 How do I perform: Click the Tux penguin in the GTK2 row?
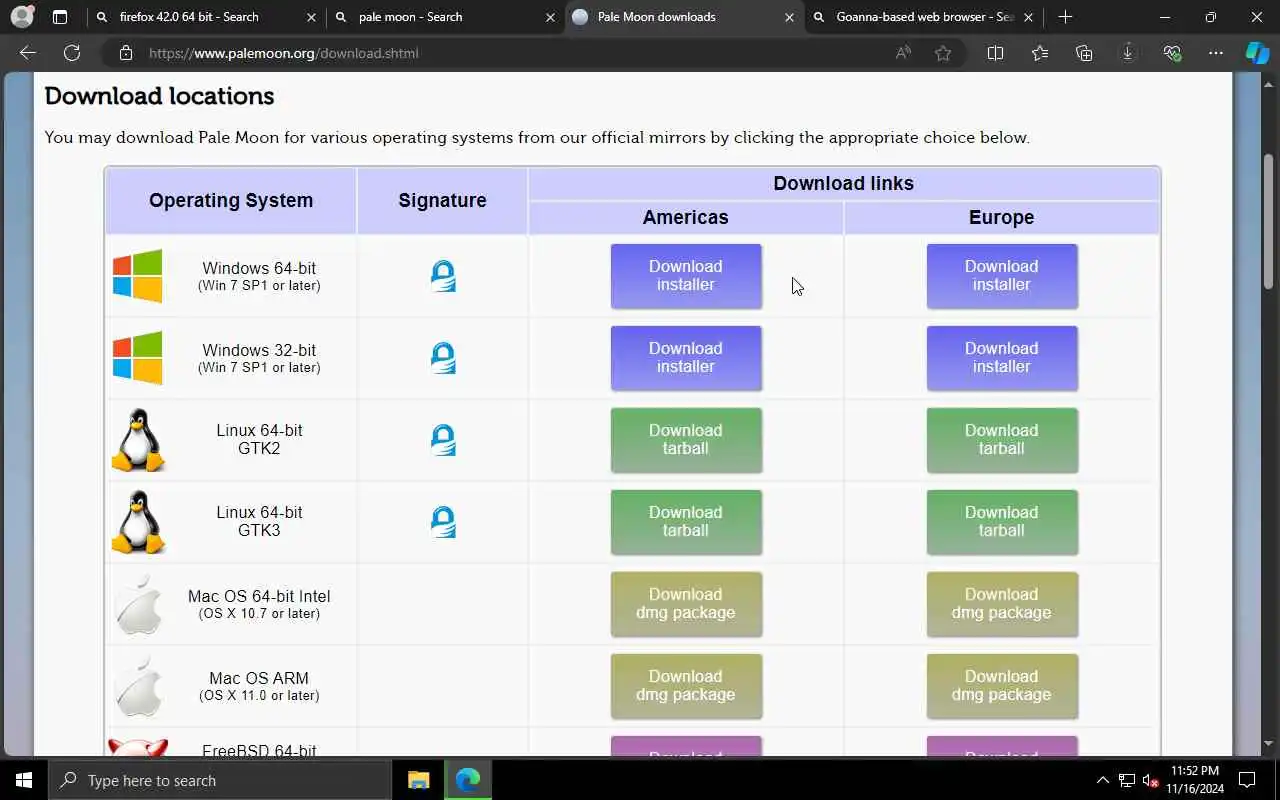coord(137,440)
